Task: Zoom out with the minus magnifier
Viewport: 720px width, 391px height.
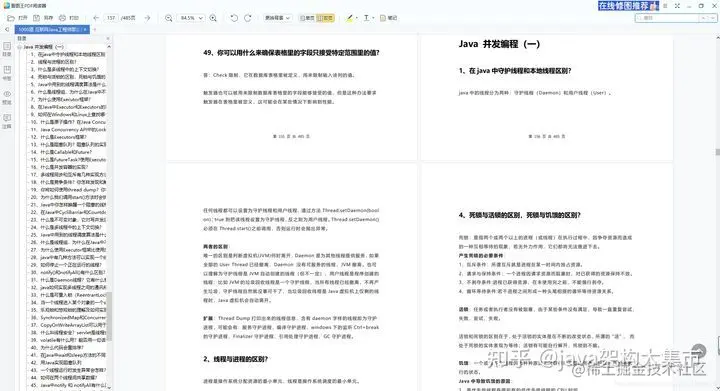Action: point(169,18)
